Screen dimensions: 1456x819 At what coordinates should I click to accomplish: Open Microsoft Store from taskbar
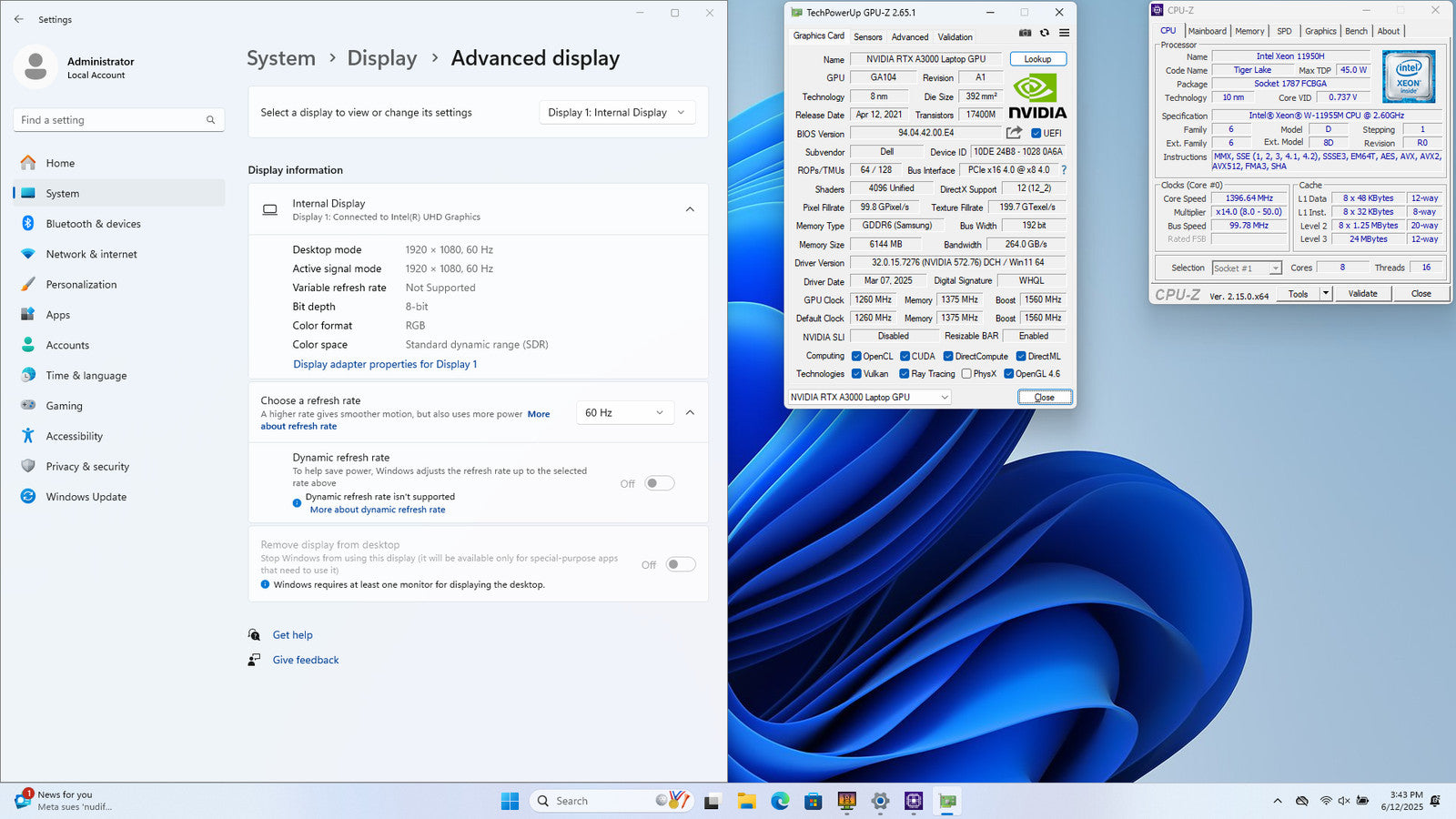coord(814,801)
